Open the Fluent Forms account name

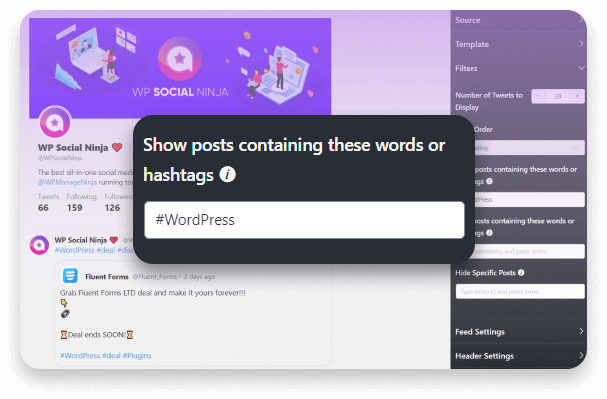coord(107,277)
